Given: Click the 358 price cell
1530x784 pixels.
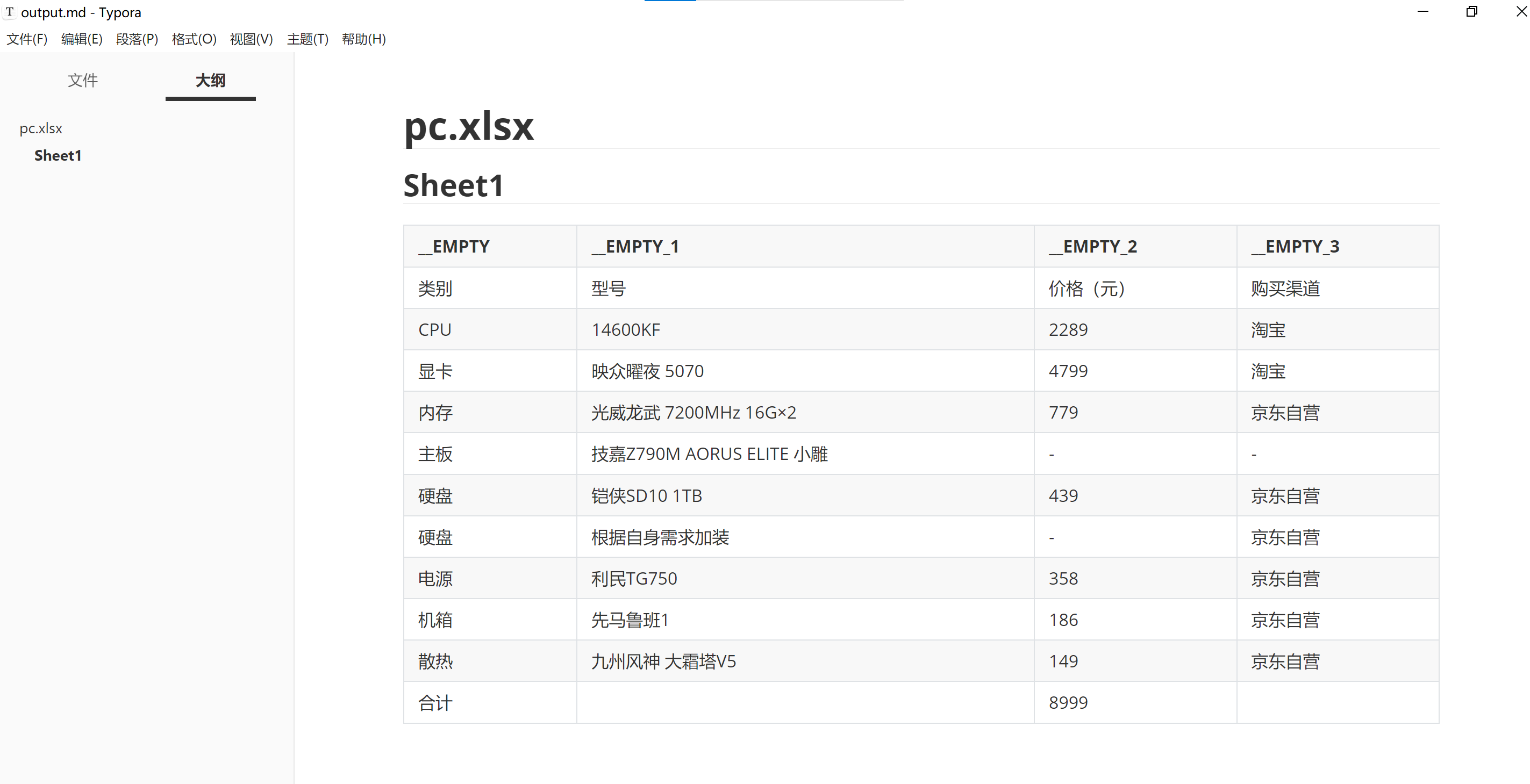Looking at the screenshot, I should point(1135,578).
